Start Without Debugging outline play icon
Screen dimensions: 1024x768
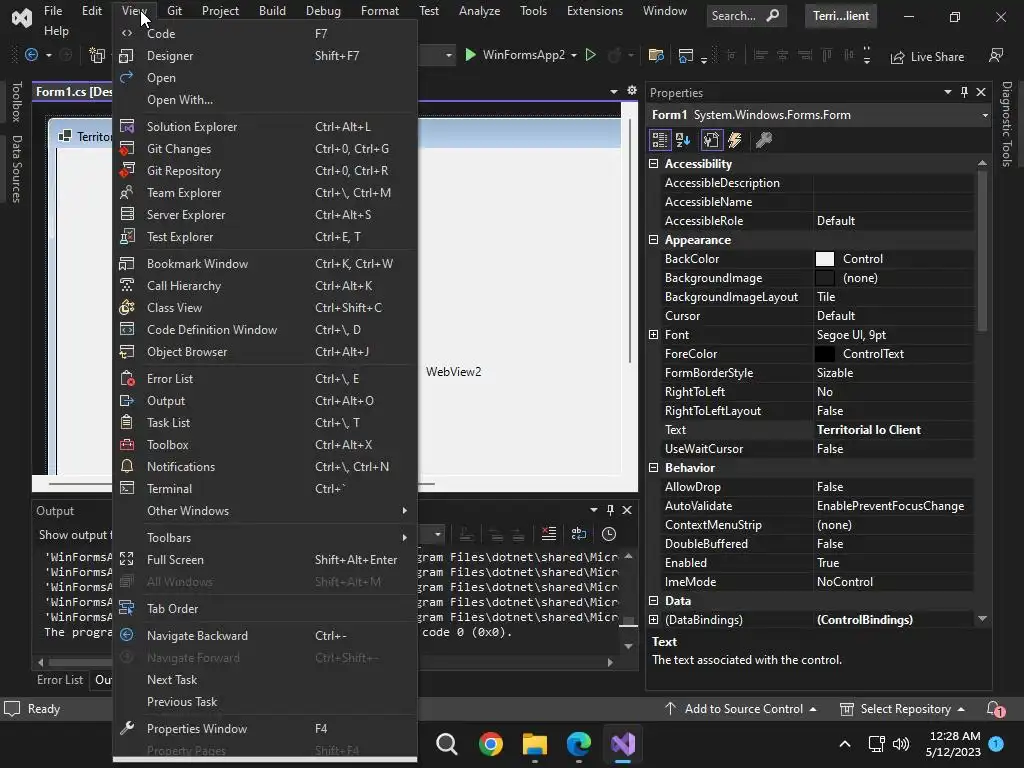590,56
